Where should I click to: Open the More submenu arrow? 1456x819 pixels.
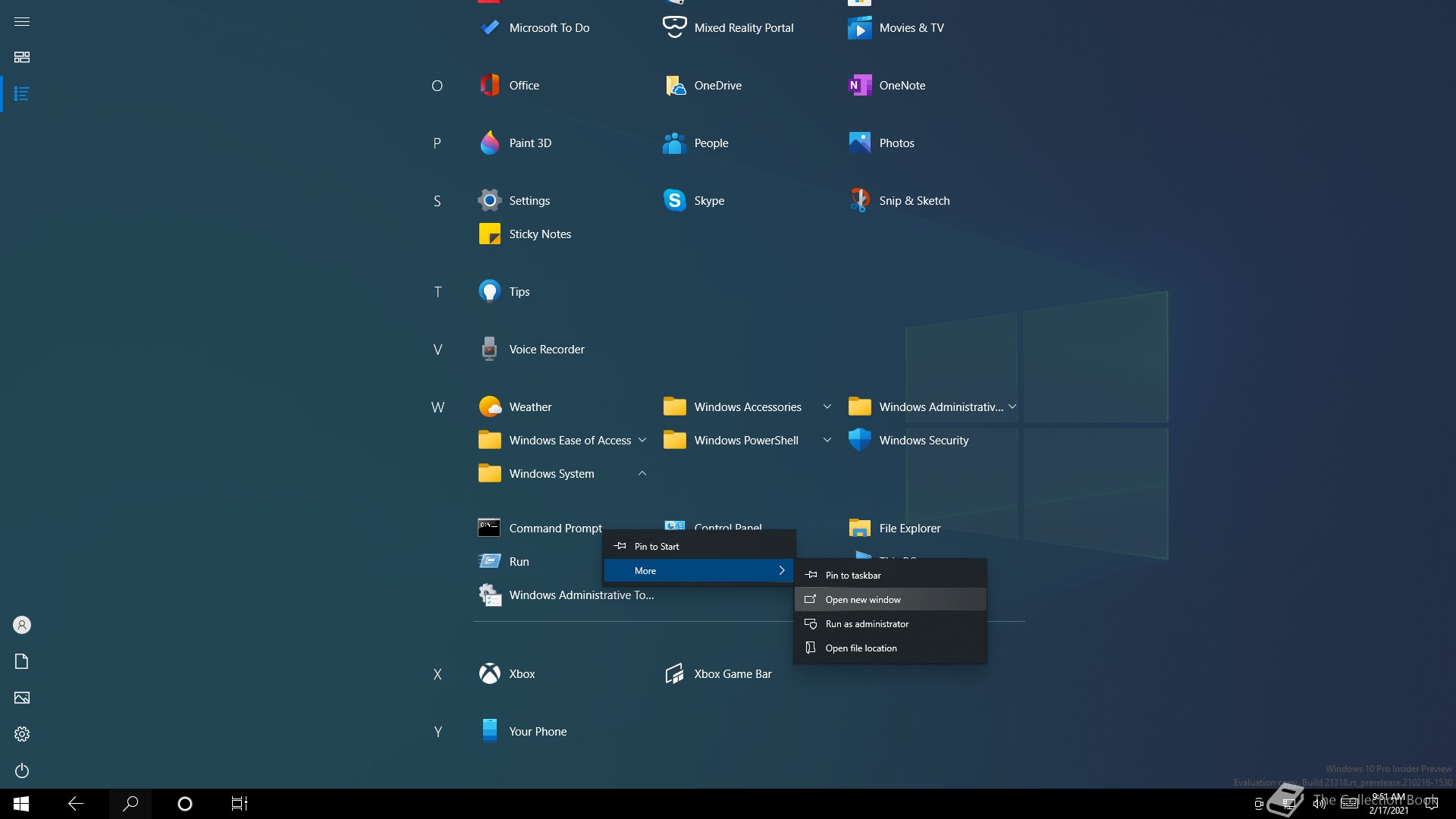[782, 571]
